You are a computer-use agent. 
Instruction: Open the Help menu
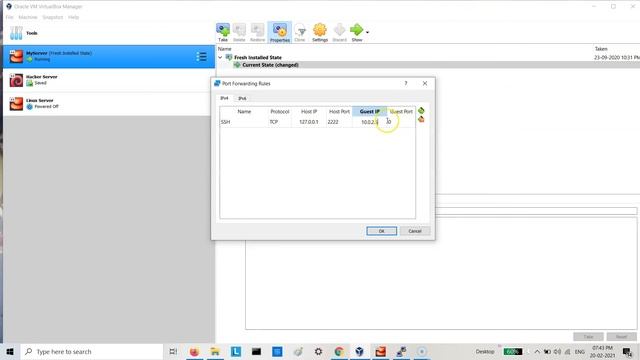(73, 17)
